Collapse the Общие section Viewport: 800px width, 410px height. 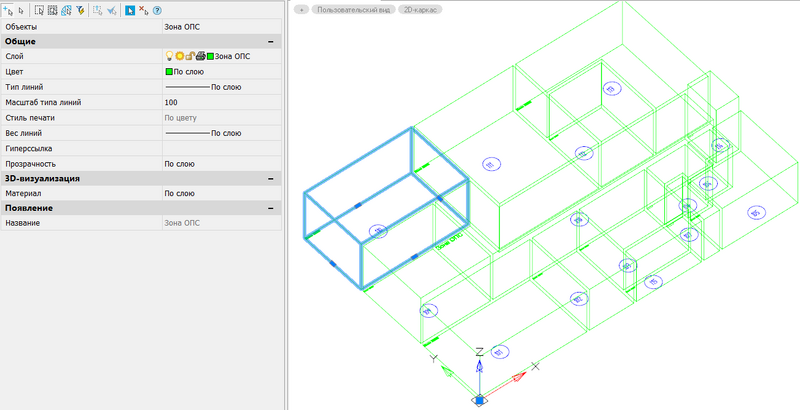[x=270, y=41]
